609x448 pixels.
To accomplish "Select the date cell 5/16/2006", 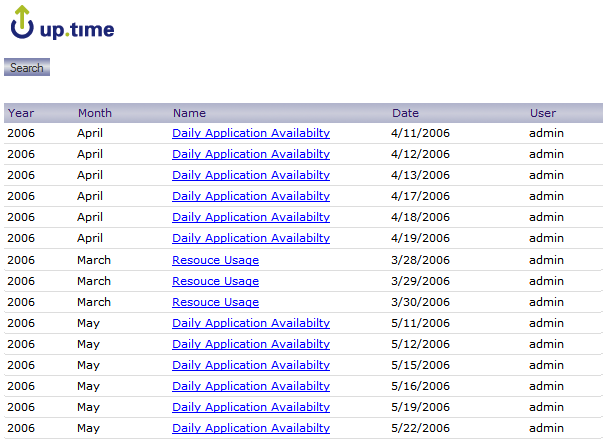I will [420, 386].
